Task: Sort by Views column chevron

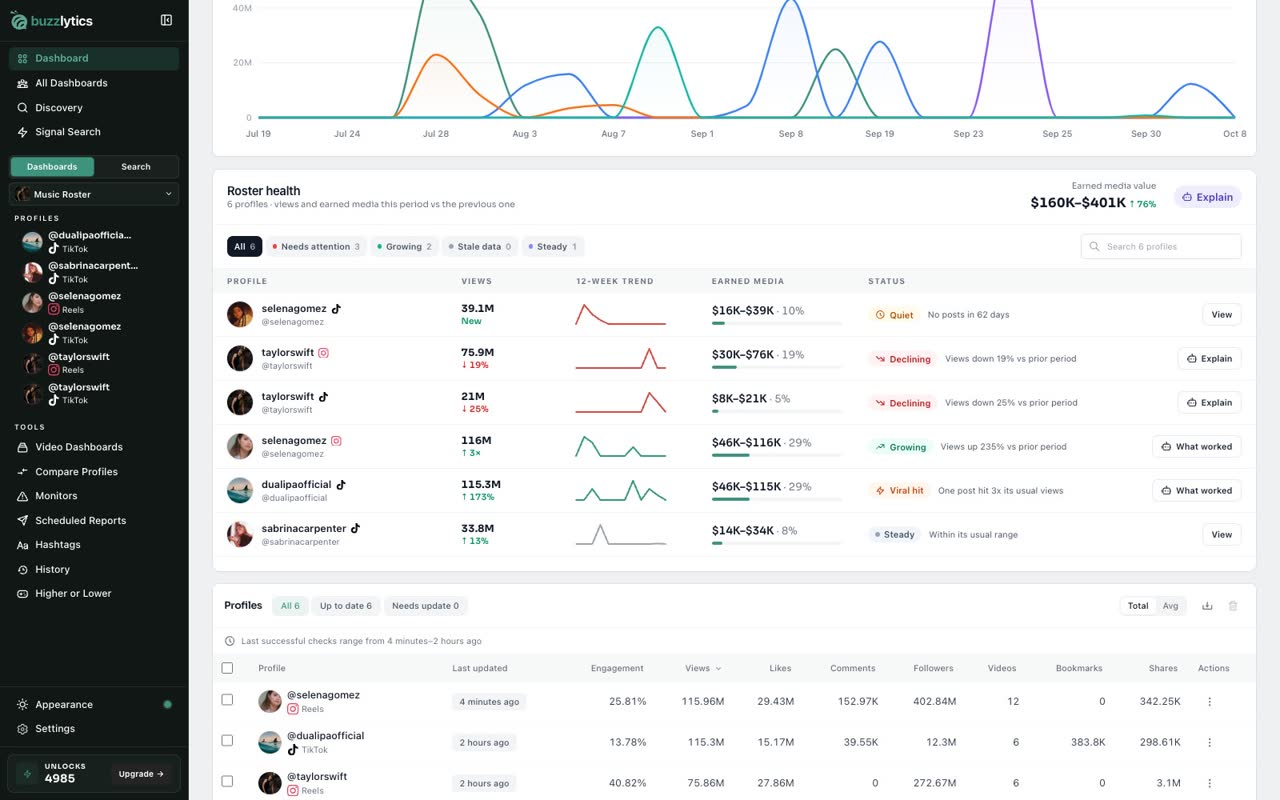Action: (718, 668)
